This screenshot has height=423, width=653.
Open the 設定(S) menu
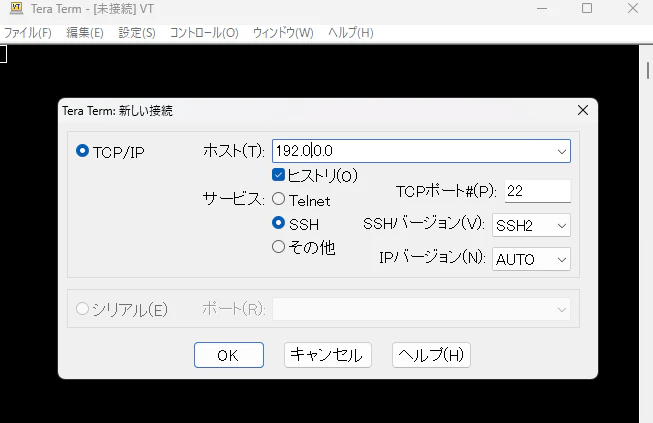point(137,33)
